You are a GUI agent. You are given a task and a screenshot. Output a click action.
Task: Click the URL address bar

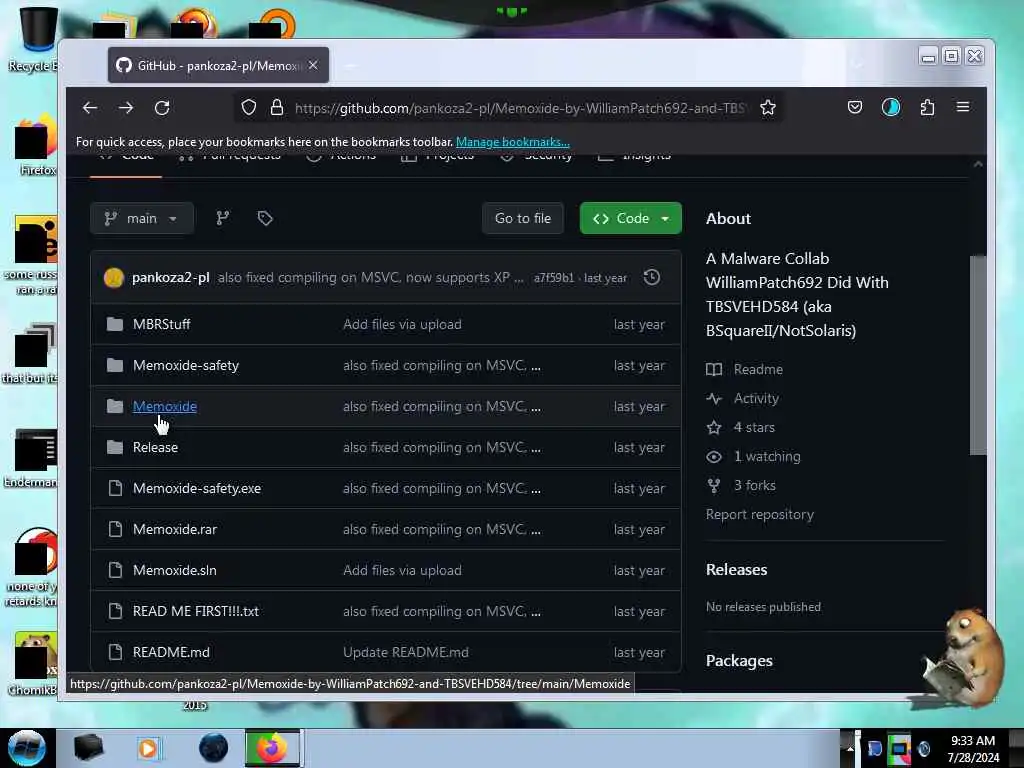click(509, 108)
